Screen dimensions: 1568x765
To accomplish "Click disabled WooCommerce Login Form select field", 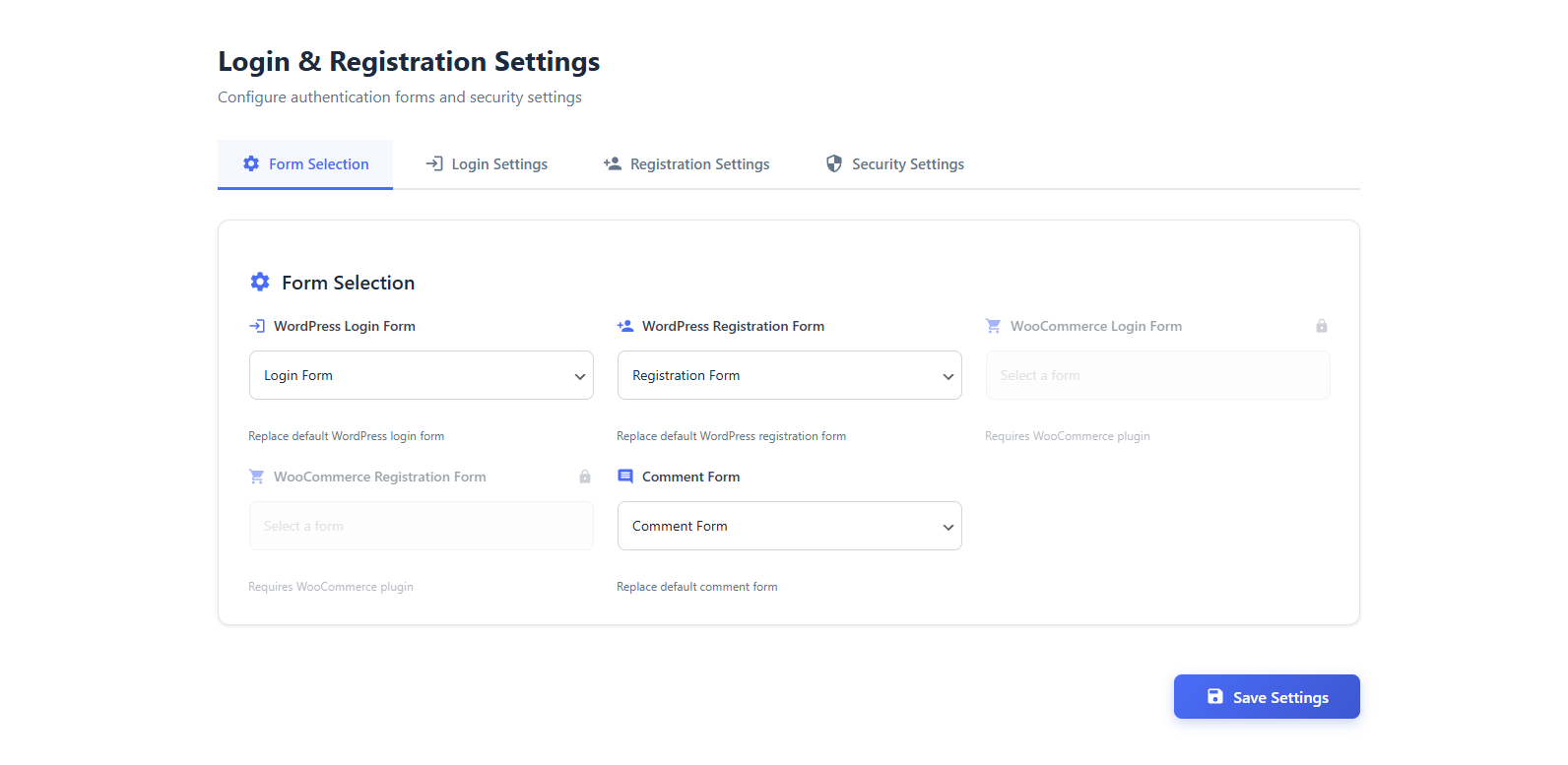I will click(x=1157, y=375).
